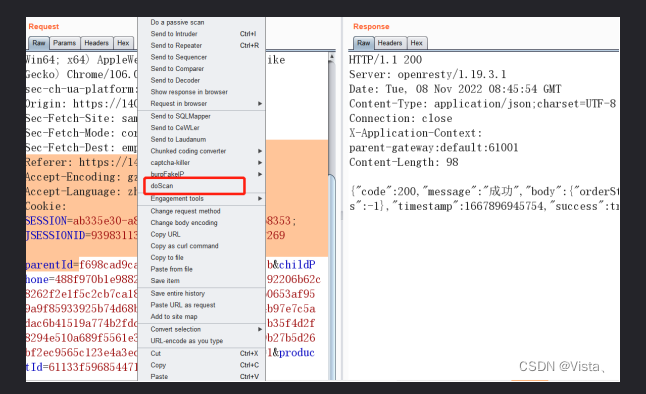This screenshot has height=394, width=646.
Task: Expand Request in browser submenu
Action: (201, 103)
